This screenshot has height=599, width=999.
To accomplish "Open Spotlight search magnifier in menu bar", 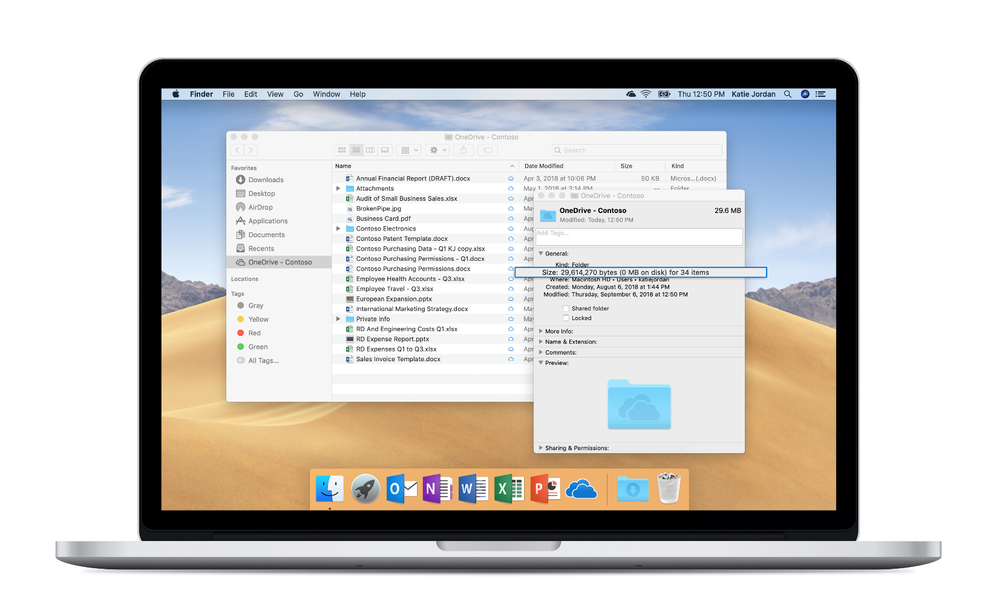I will click(x=787, y=94).
